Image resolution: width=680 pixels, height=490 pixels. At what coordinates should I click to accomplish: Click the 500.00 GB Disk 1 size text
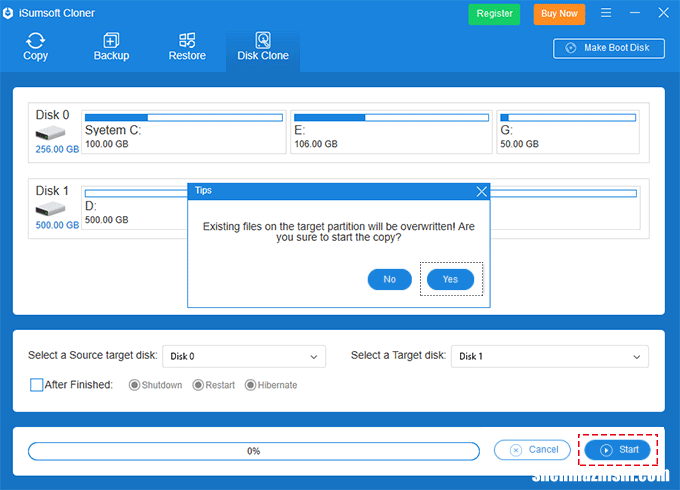57,225
